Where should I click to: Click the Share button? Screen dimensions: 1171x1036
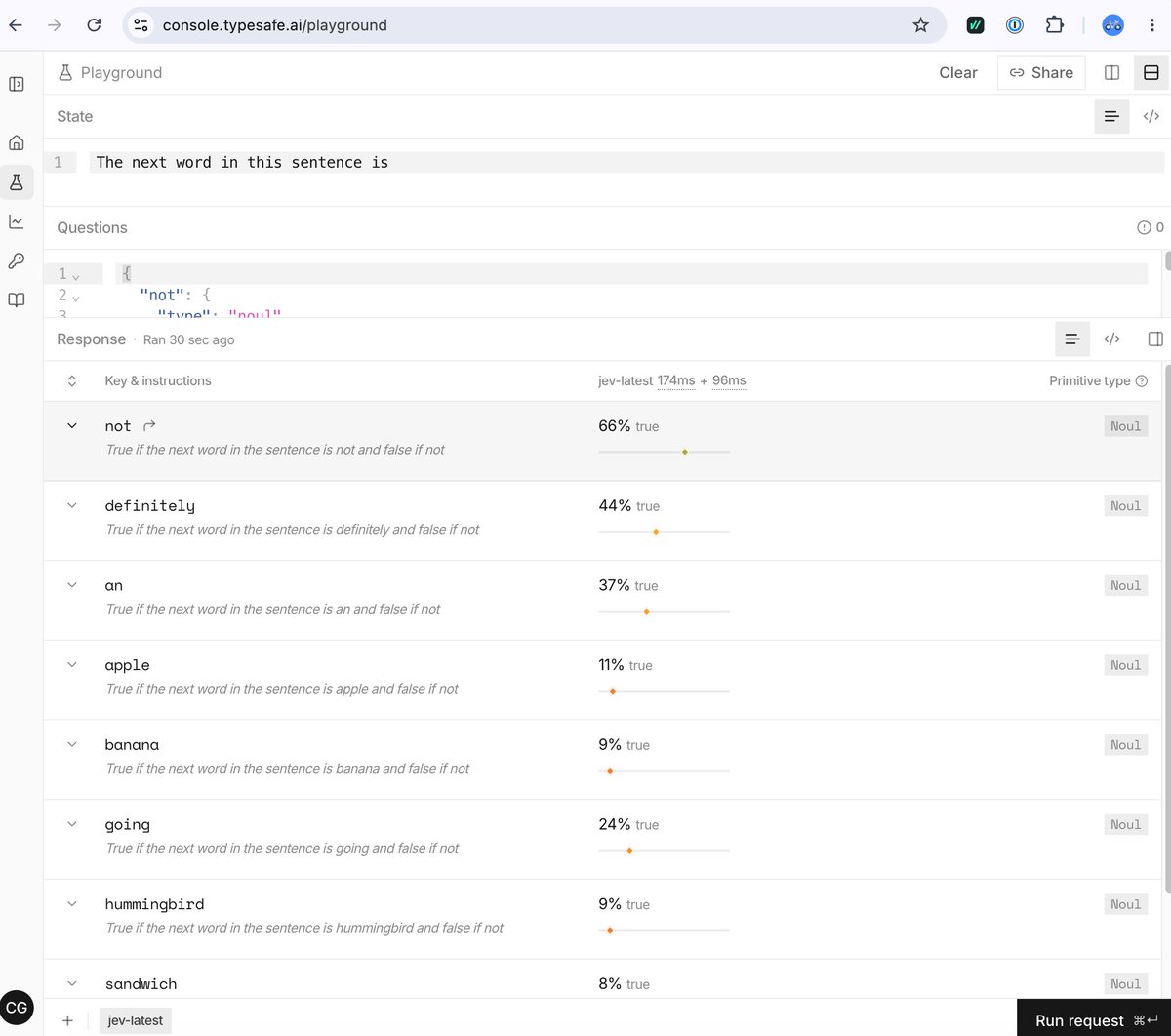(x=1041, y=72)
